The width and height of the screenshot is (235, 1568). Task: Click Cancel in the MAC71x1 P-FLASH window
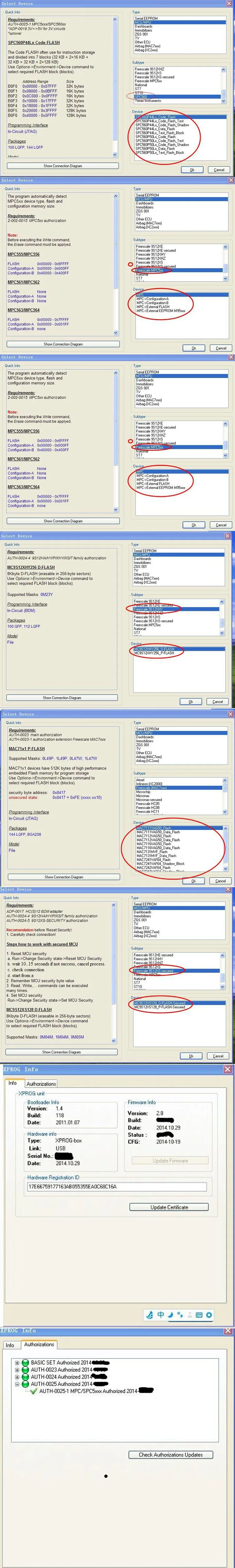[220, 881]
